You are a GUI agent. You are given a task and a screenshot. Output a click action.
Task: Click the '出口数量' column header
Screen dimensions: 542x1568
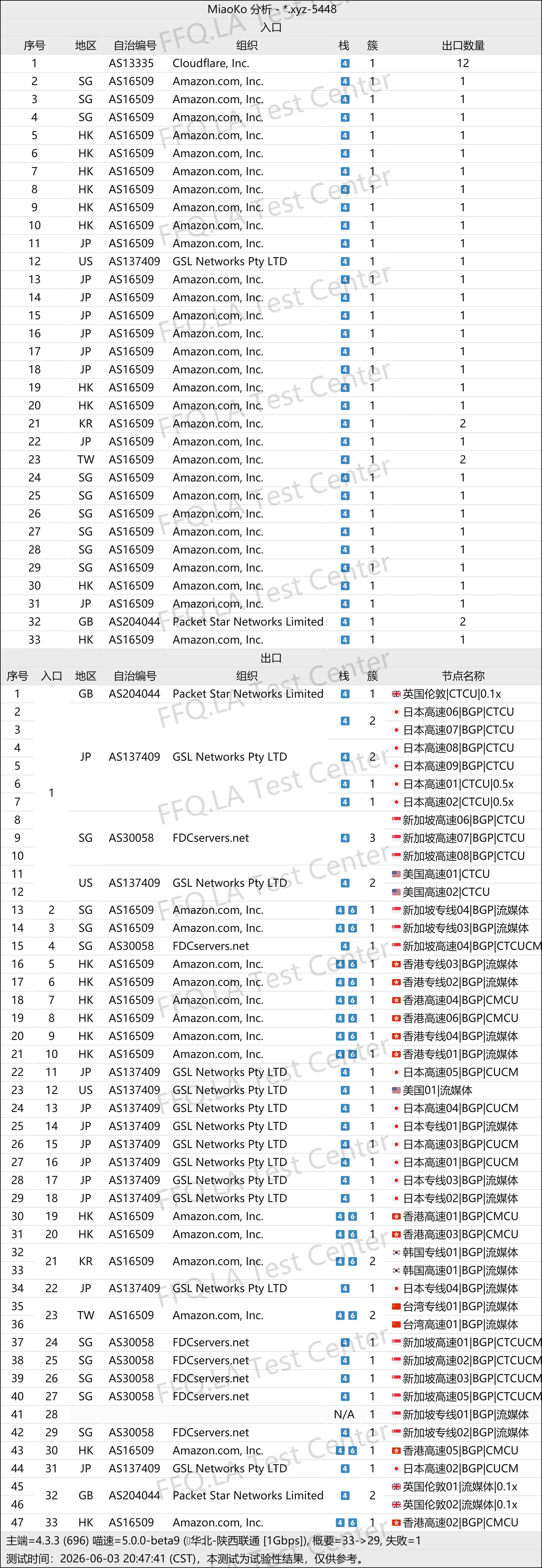pyautogui.click(x=463, y=45)
